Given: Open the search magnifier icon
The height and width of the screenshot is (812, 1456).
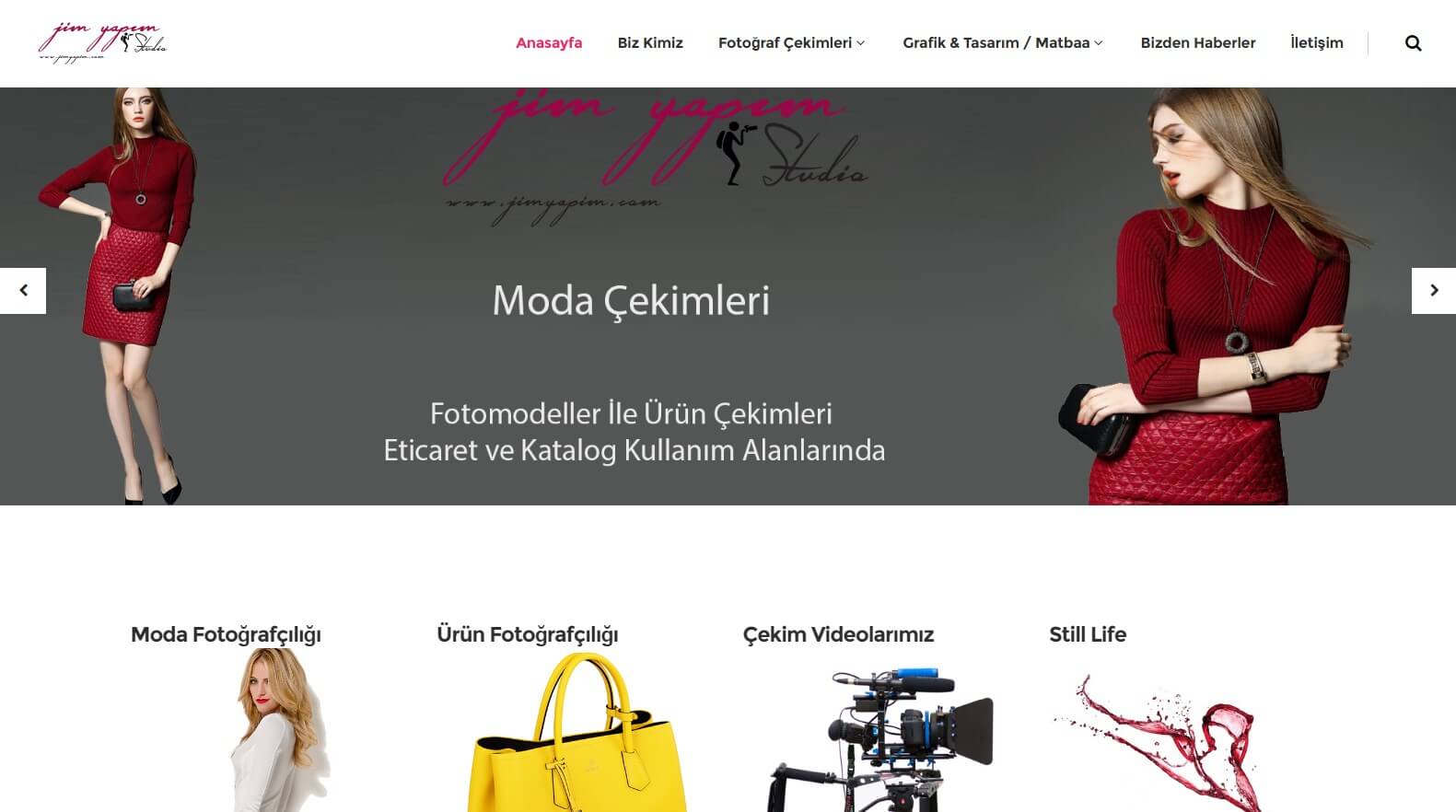Looking at the screenshot, I should (1413, 43).
